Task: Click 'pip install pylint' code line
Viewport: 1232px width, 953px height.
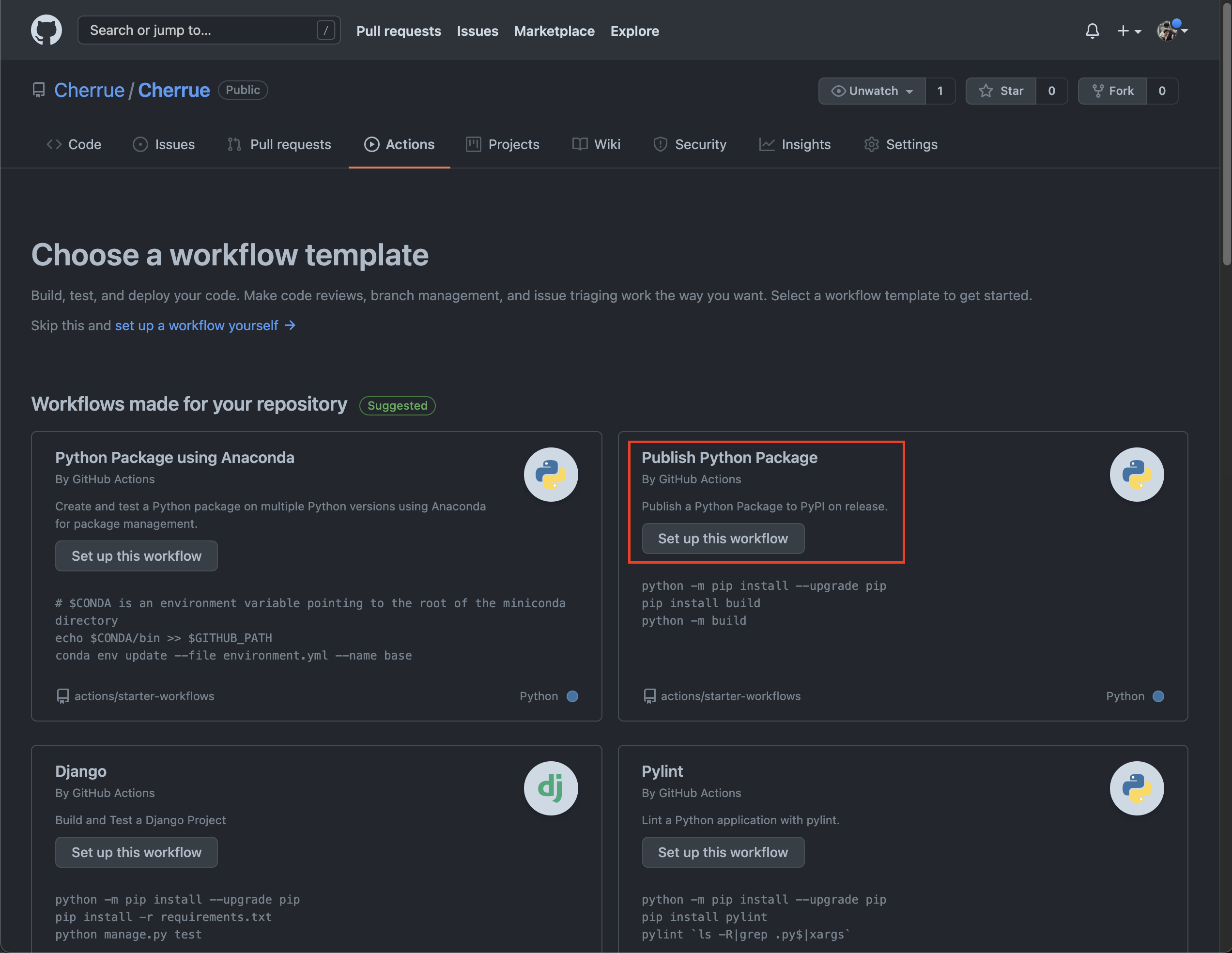Action: pos(705,917)
